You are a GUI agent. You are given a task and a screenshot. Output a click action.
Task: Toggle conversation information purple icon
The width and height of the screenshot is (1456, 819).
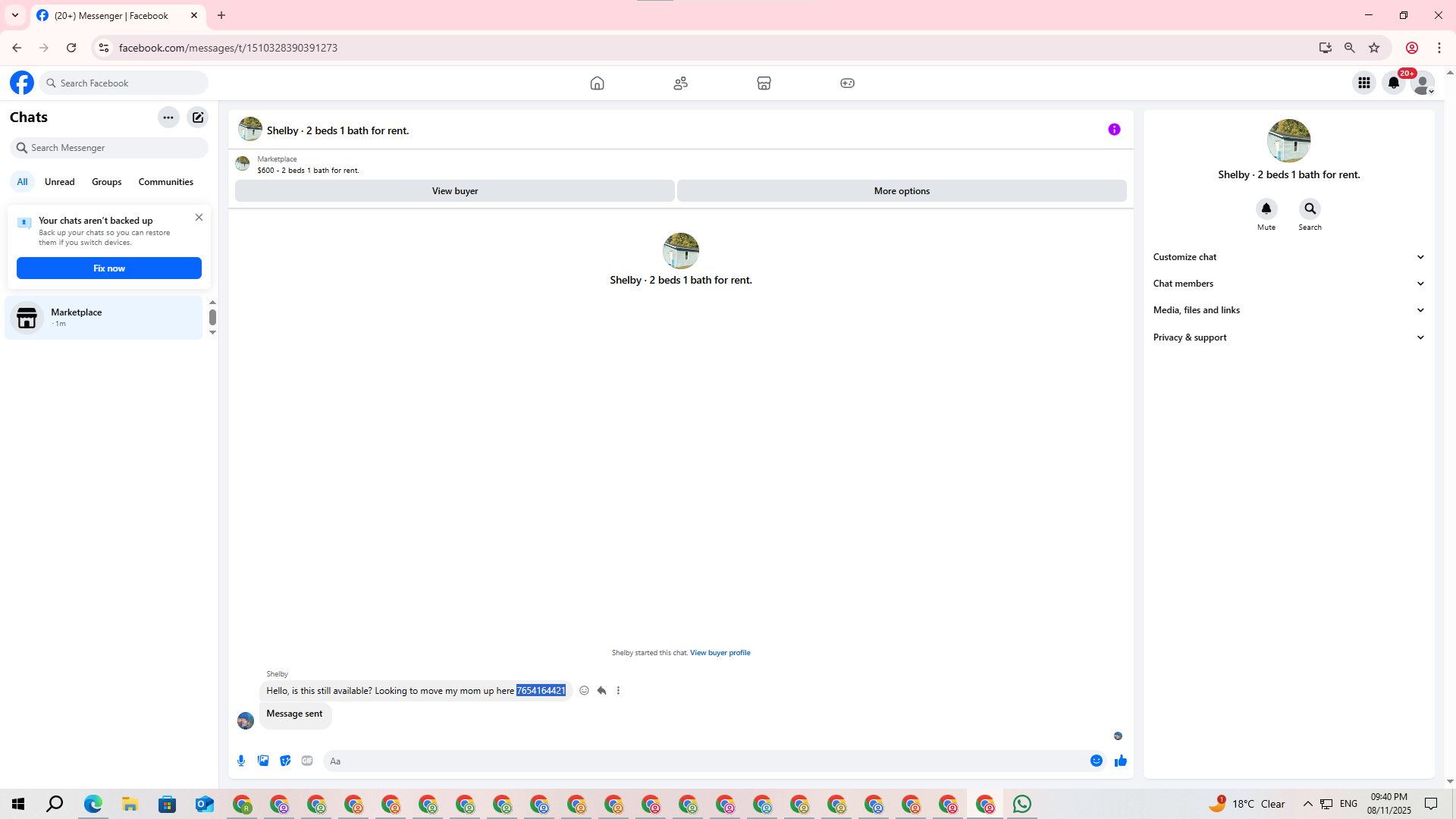pyautogui.click(x=1114, y=130)
